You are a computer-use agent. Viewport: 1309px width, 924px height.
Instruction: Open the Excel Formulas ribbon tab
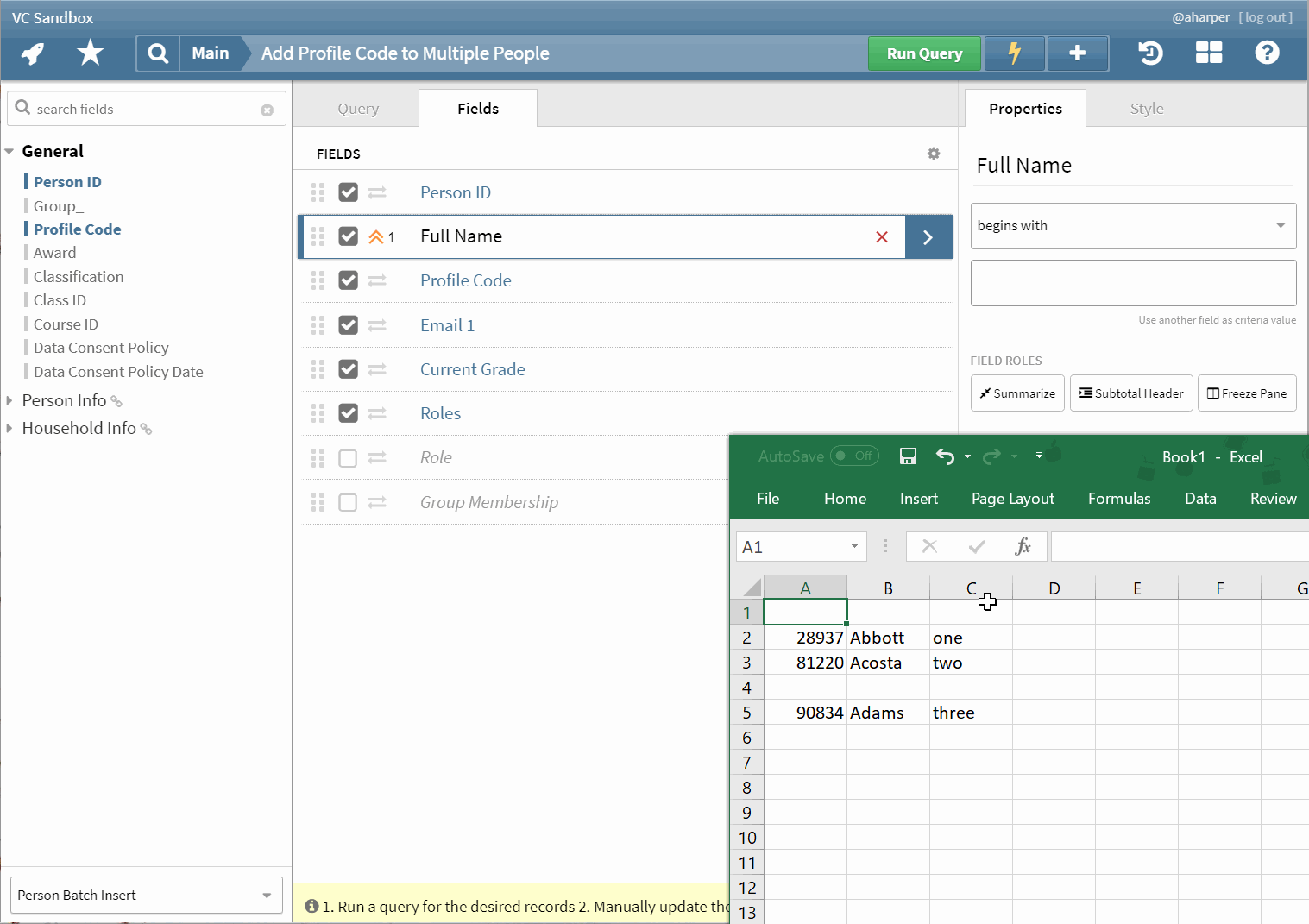point(1118,499)
